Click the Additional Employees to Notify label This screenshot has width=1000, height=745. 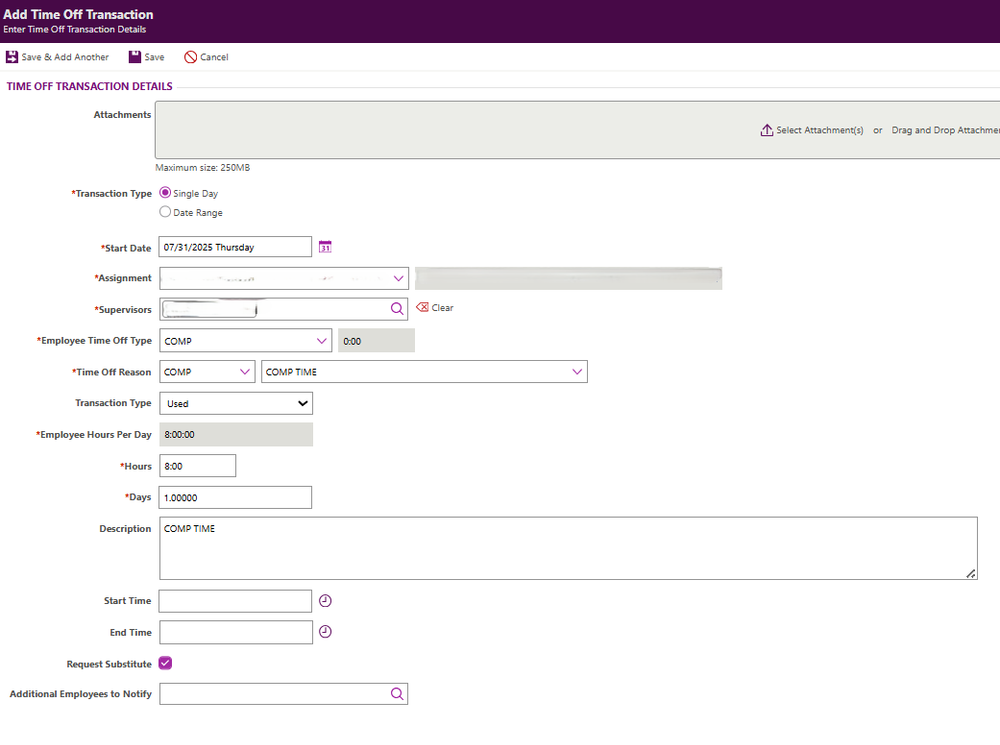click(x=80, y=694)
